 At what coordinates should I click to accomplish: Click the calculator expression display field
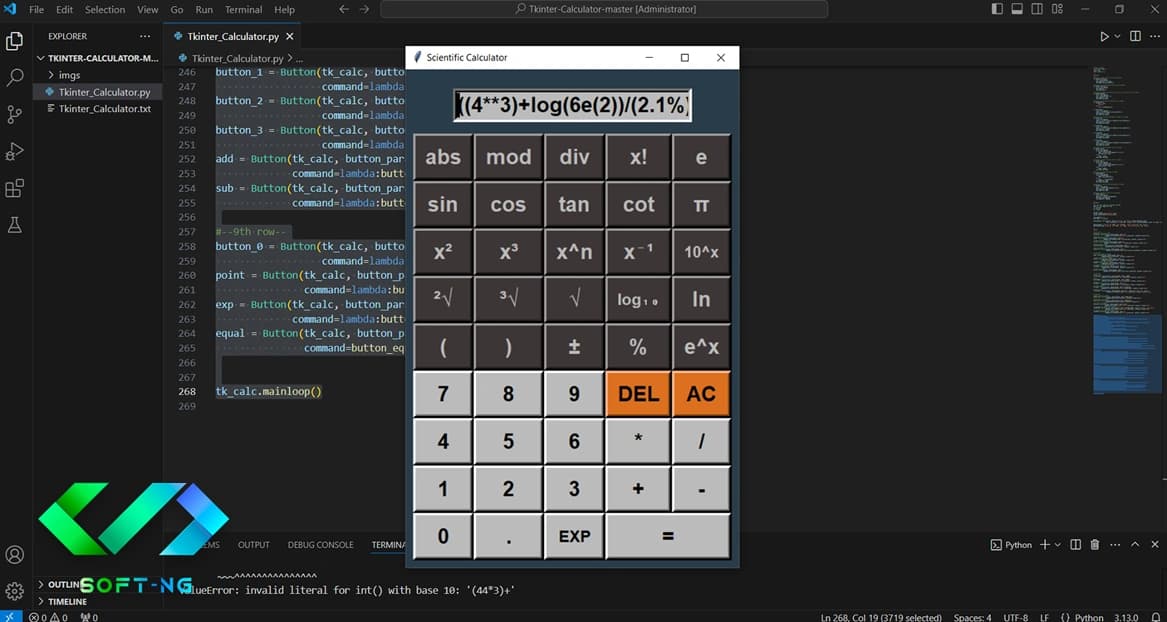(x=572, y=106)
